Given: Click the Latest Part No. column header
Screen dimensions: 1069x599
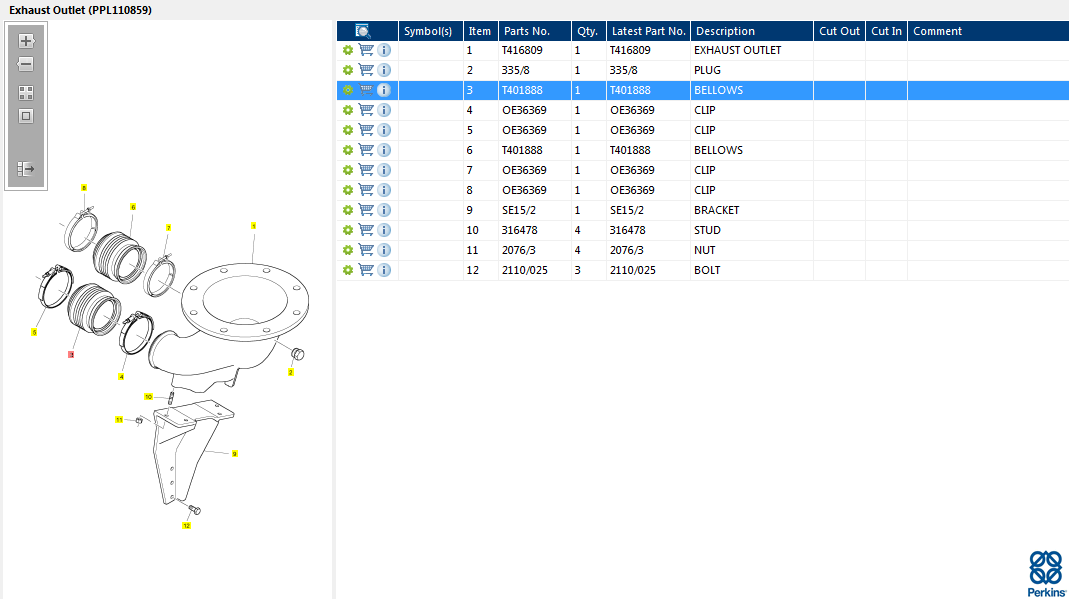Looking at the screenshot, I should 648,31.
